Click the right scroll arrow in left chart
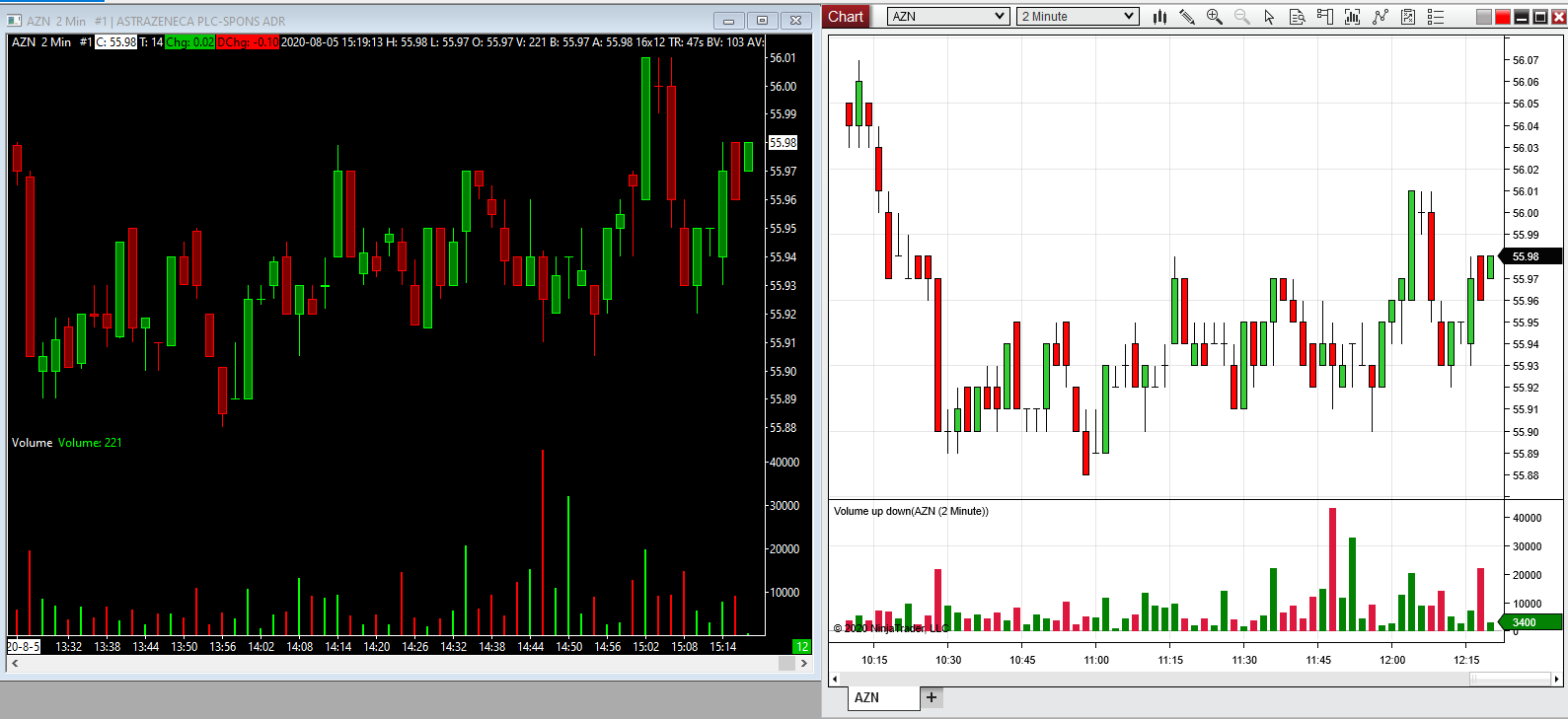This screenshot has height=719, width=1568. (x=804, y=664)
